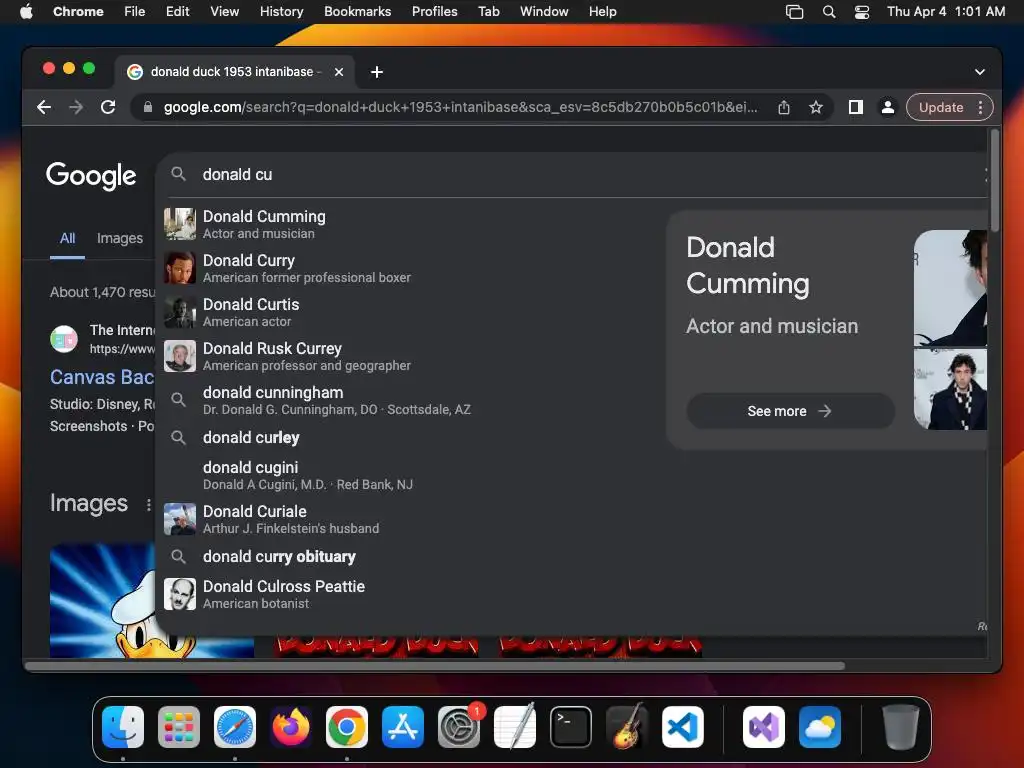This screenshot has width=1024, height=768.
Task: Open a new tab with plus button
Action: (x=377, y=72)
